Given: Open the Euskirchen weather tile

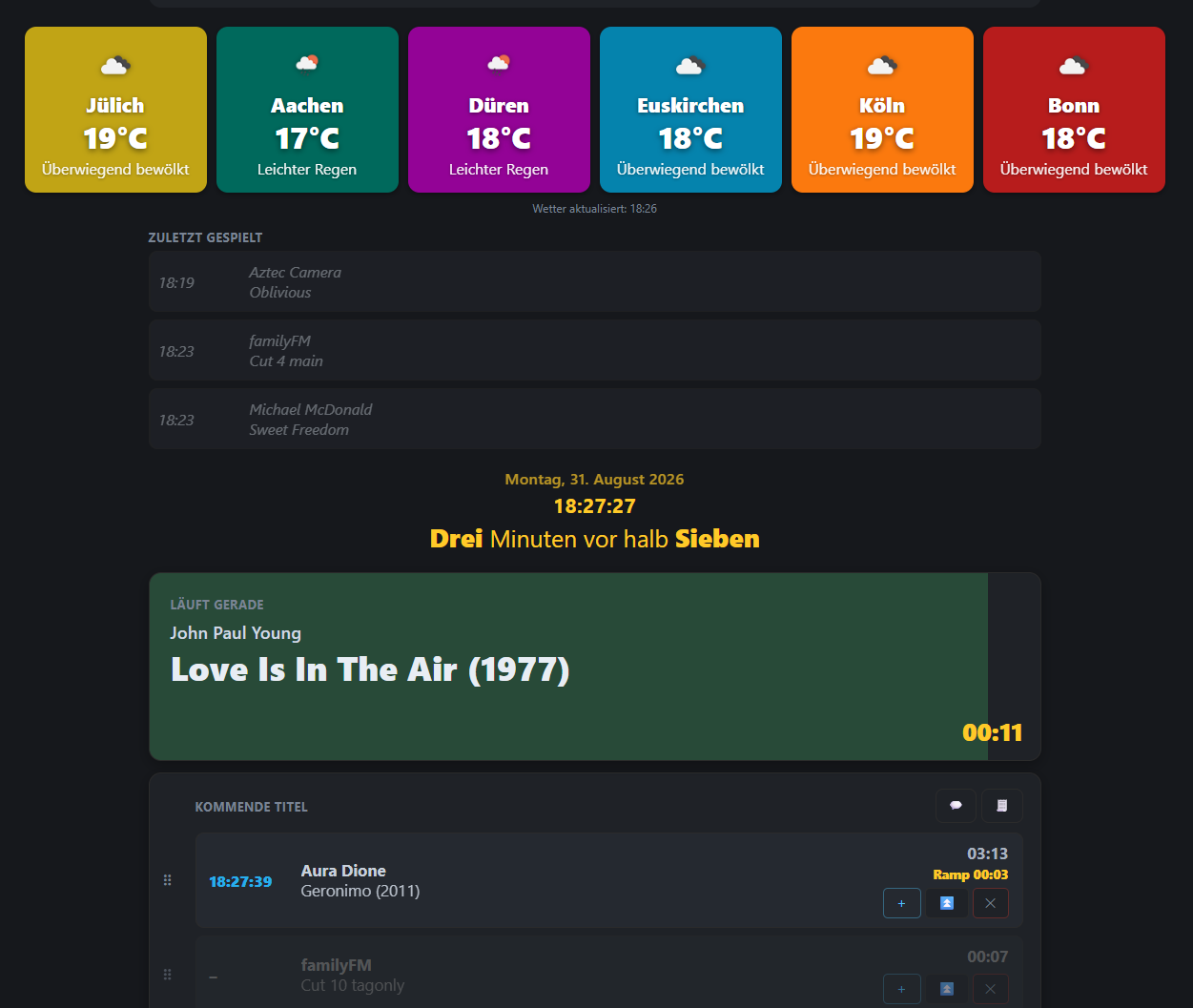Looking at the screenshot, I should (x=690, y=110).
